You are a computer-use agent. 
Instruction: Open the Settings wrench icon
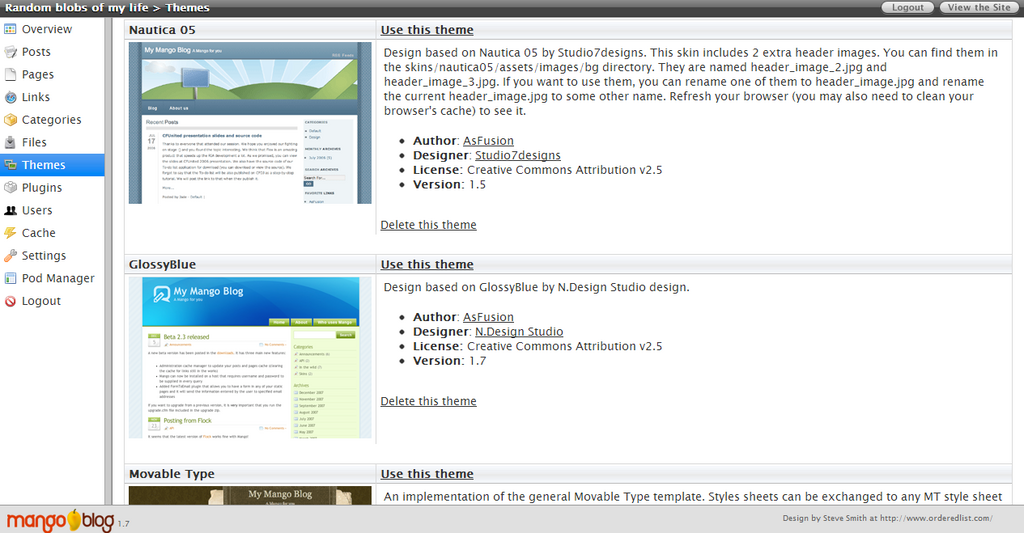[10, 255]
